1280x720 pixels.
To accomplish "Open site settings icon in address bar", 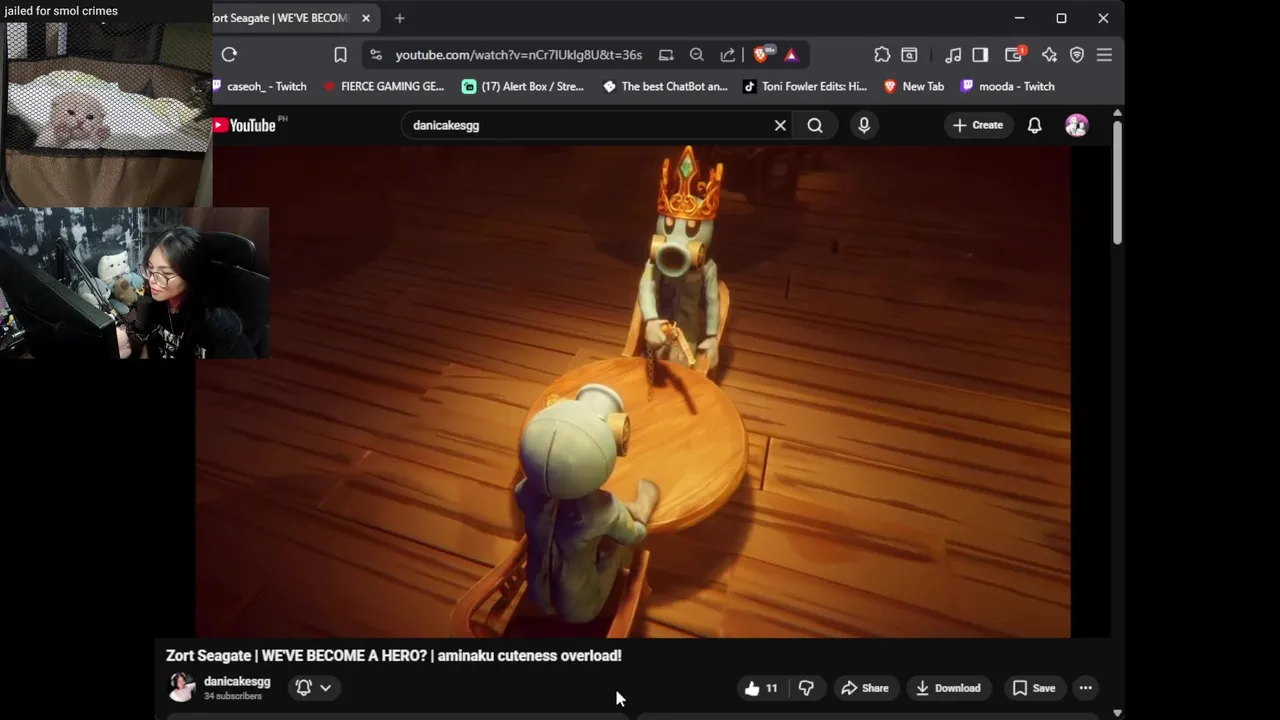I will click(375, 55).
